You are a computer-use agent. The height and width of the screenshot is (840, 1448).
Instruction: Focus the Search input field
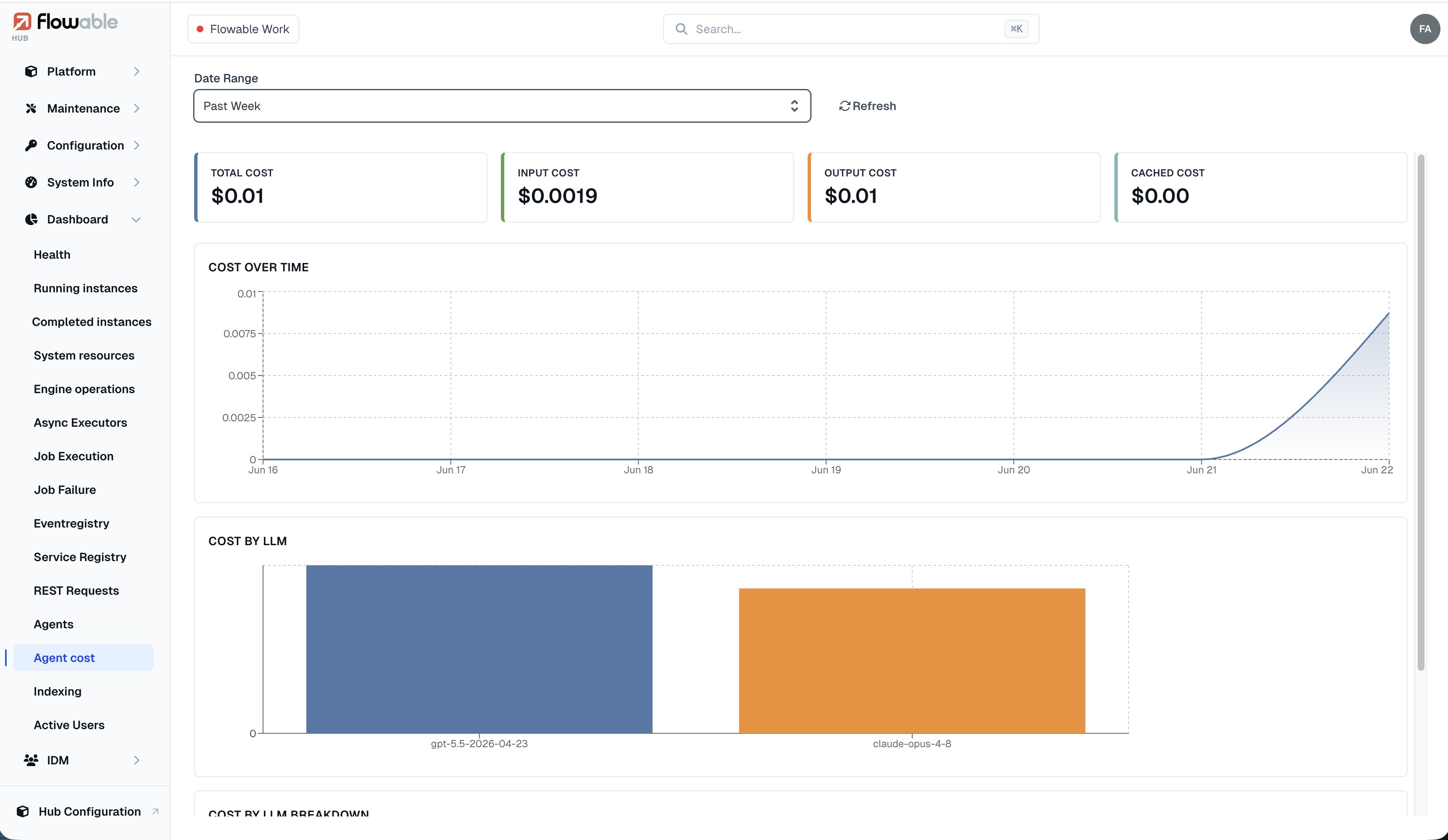click(850, 29)
